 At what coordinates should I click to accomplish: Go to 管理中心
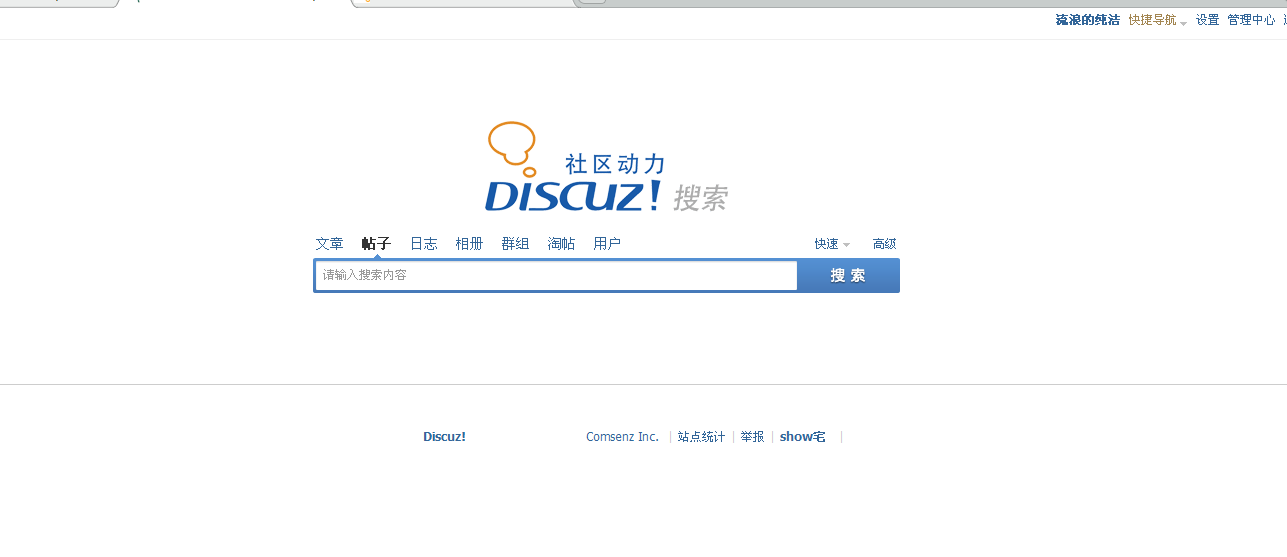coord(1251,20)
